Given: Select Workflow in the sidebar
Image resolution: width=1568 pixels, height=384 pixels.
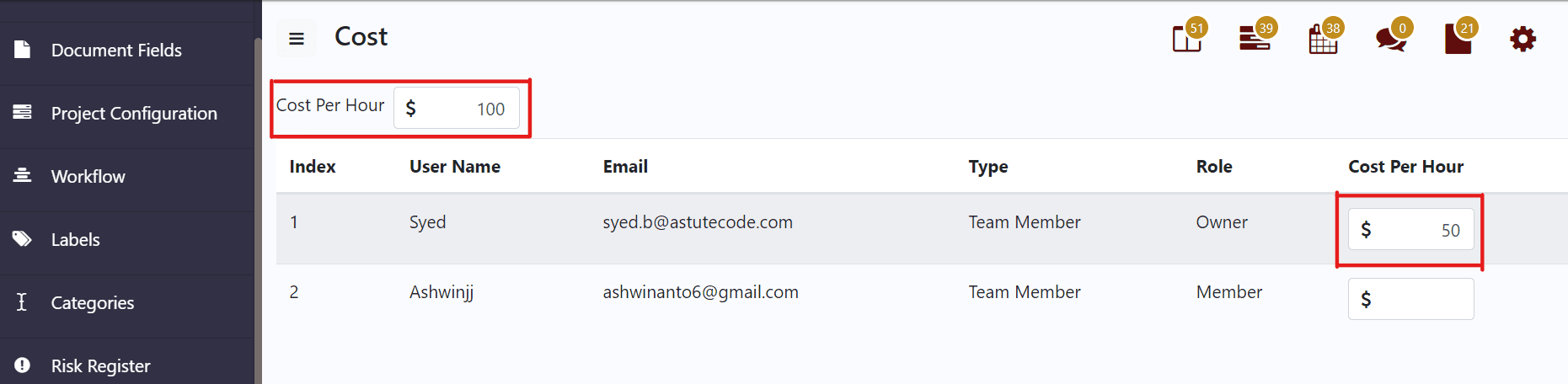Looking at the screenshot, I should [x=88, y=177].
